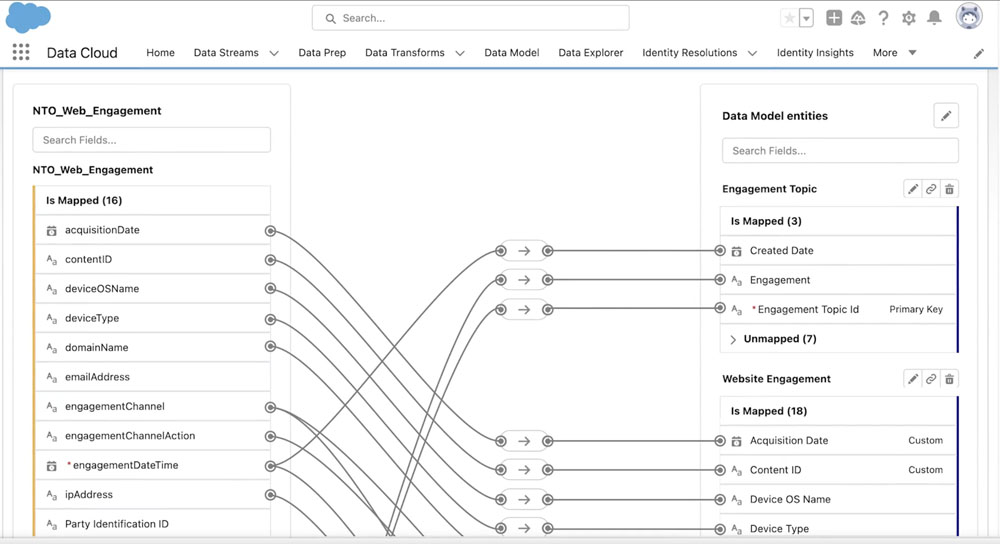The image size is (1000, 544).
Task: Click the Salesforce cloud logo
Action: [28, 17]
